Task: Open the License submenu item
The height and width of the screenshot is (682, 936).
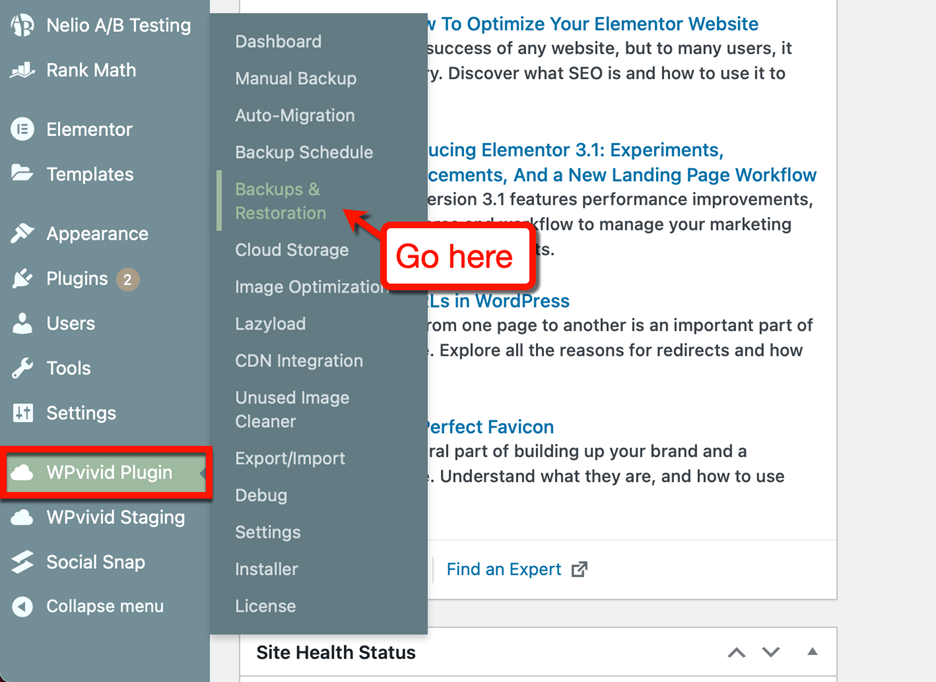Action: [265, 606]
